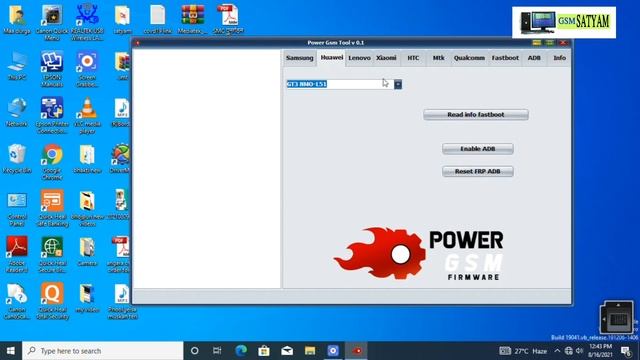This screenshot has width=640, height=360.
Task: Maximize the Power Gsm Tool window
Action: [550, 42]
